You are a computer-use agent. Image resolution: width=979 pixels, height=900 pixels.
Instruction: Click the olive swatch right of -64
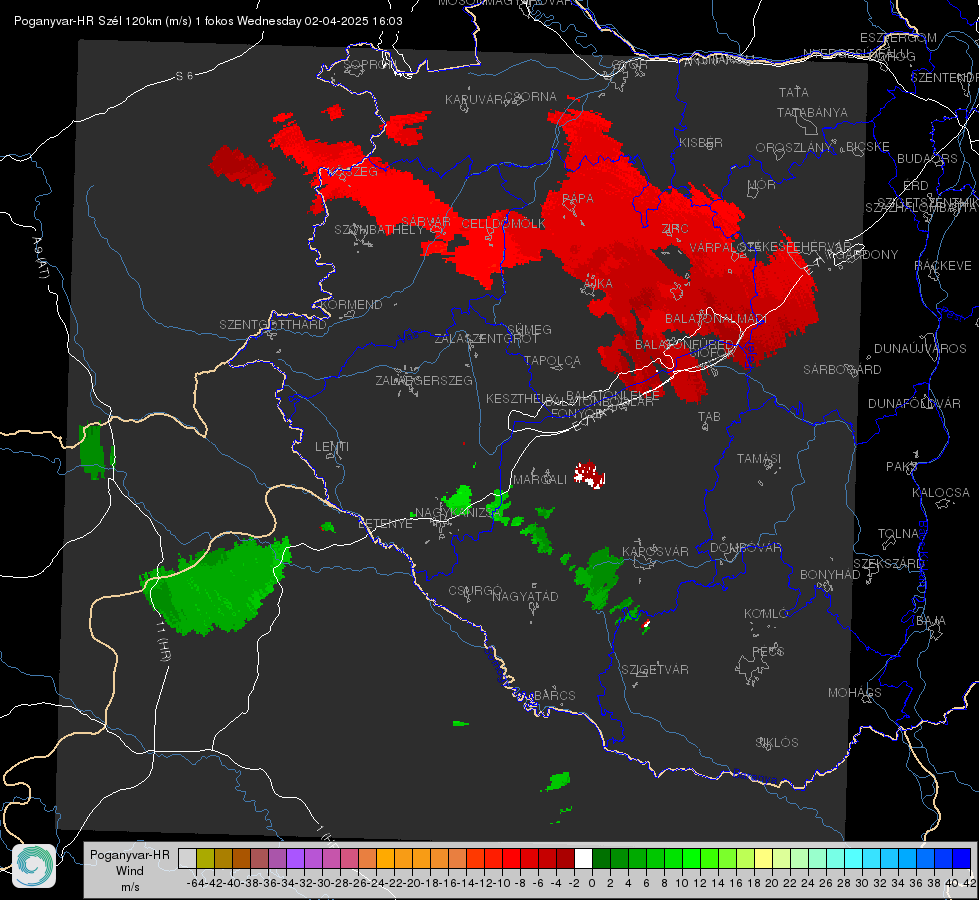(x=205, y=858)
